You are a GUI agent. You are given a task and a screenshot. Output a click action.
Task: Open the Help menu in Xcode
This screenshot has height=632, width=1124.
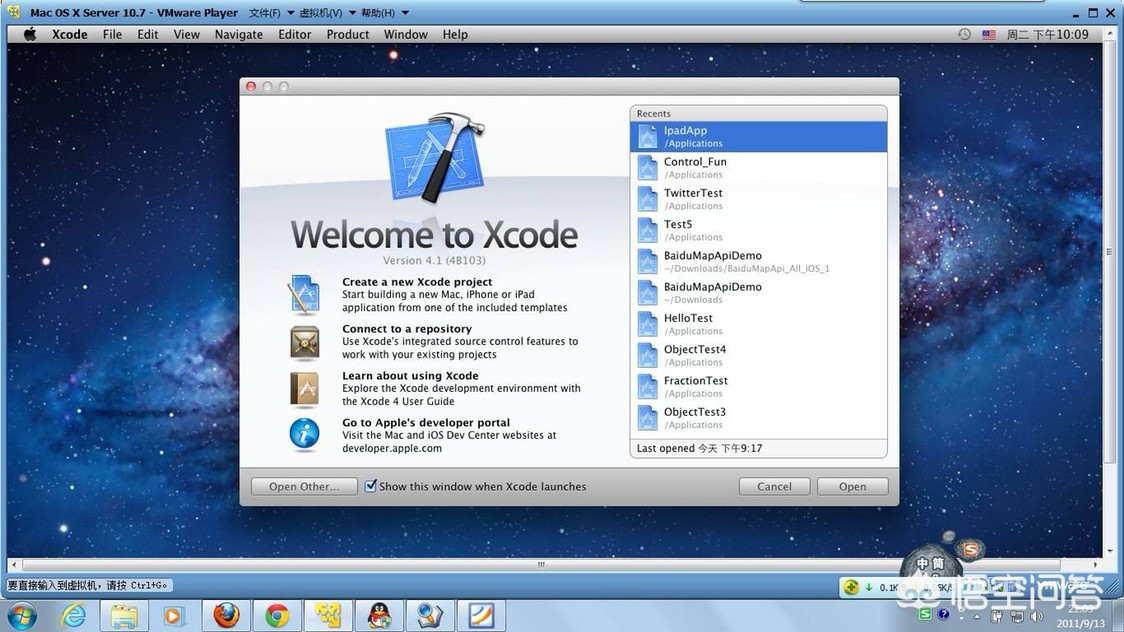point(454,34)
